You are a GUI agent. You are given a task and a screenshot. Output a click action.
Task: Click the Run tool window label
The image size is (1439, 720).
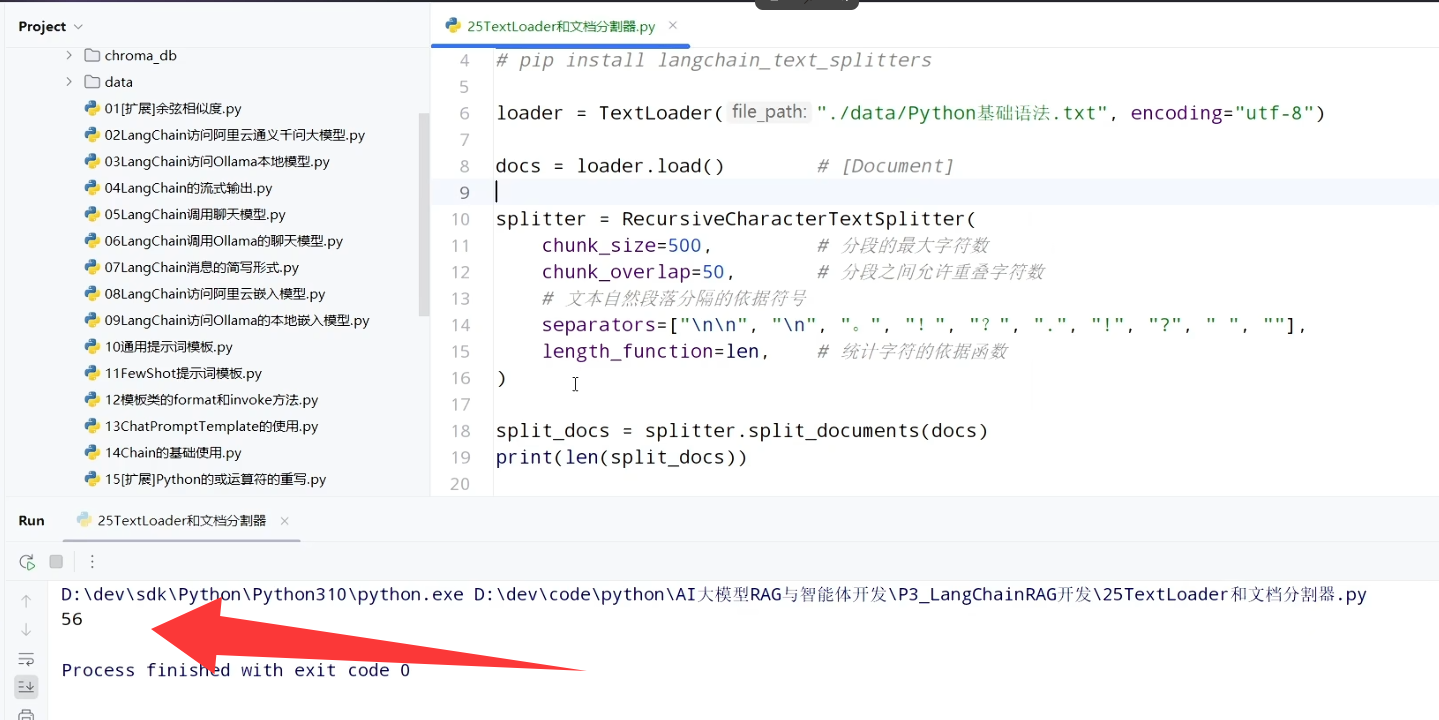31,520
